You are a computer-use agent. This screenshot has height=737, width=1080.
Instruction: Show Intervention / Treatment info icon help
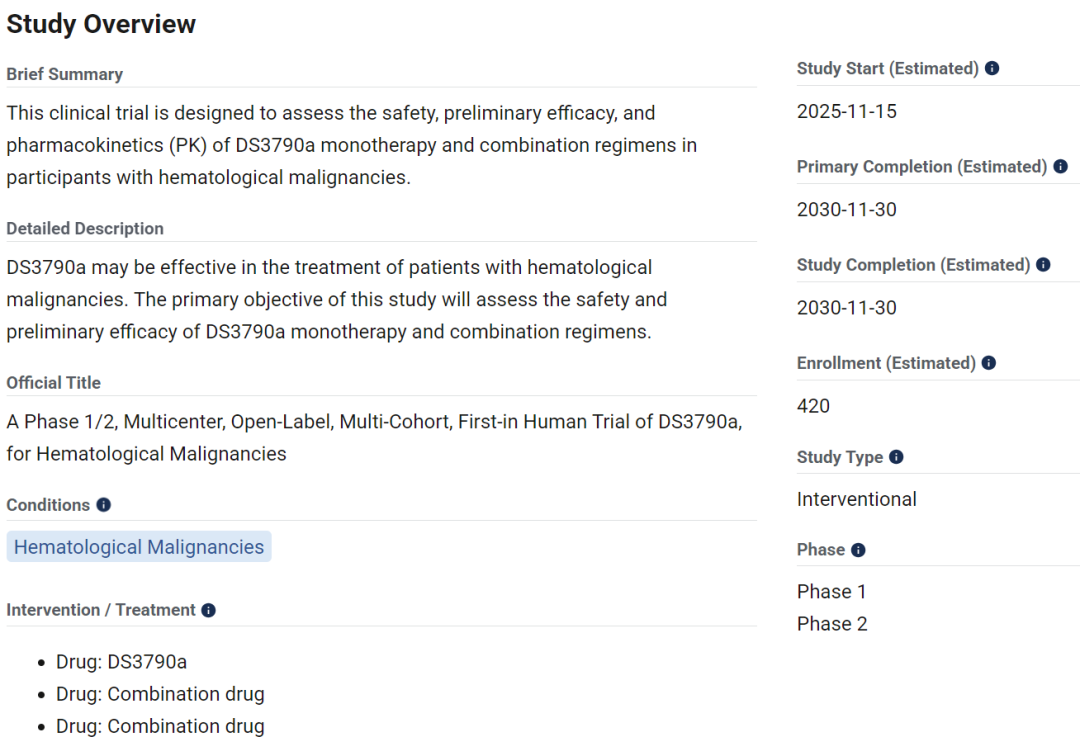(x=209, y=610)
